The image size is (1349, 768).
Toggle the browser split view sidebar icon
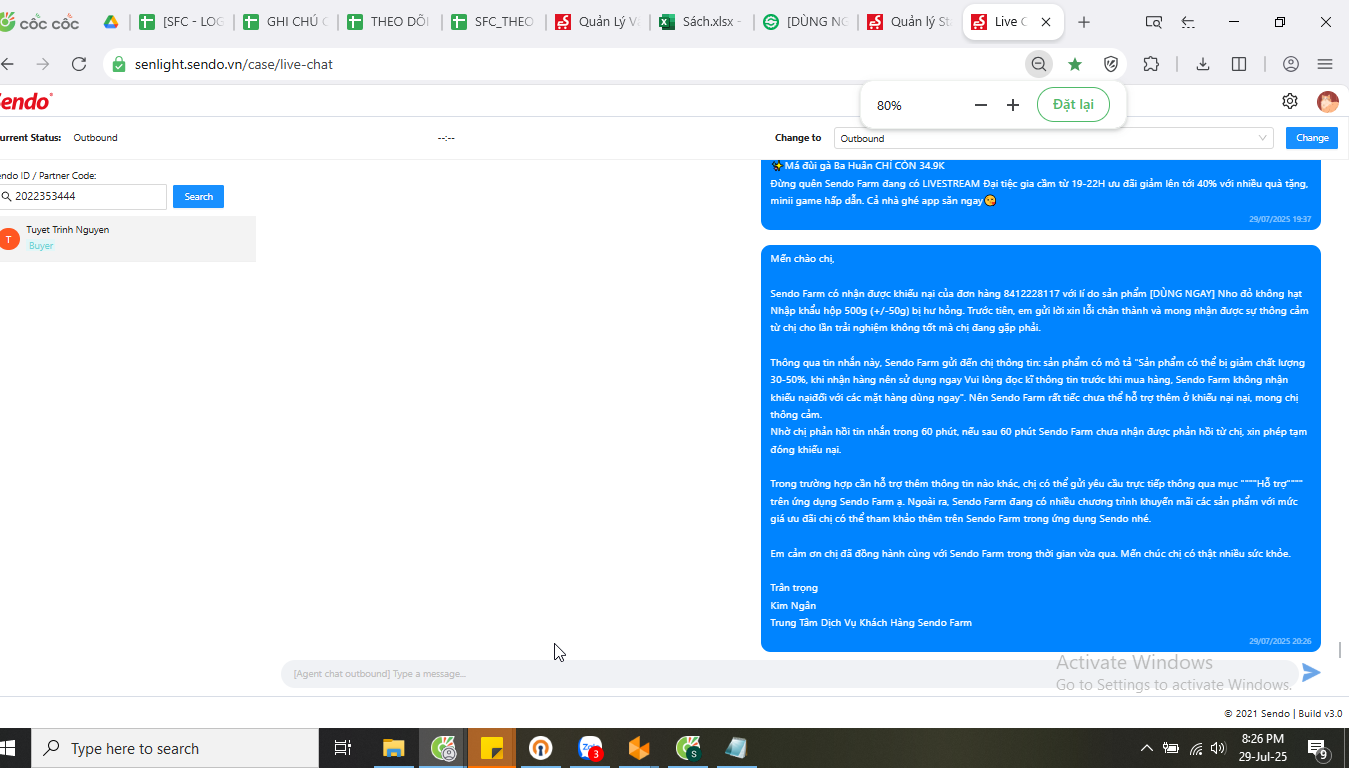pos(1239,64)
